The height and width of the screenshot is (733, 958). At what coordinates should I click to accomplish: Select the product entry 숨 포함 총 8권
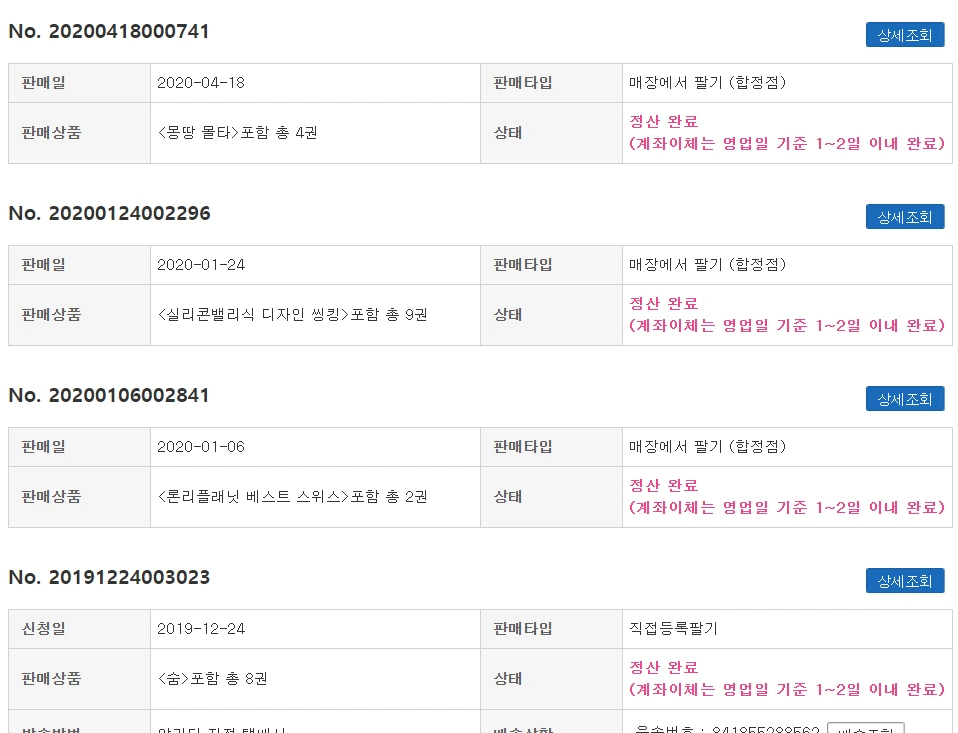[x=213, y=679]
